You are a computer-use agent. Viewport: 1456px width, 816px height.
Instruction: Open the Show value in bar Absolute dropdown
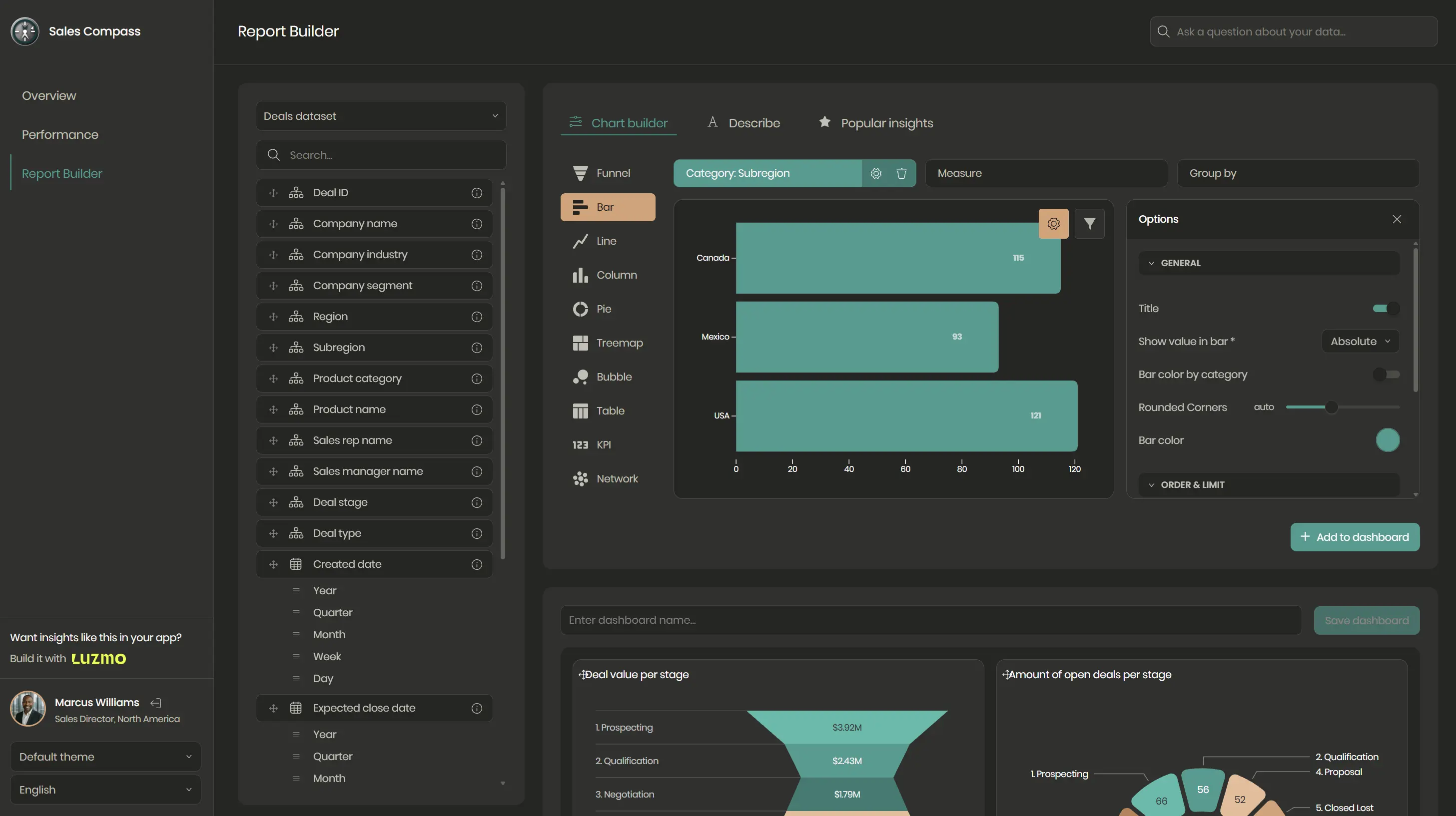coord(1360,341)
